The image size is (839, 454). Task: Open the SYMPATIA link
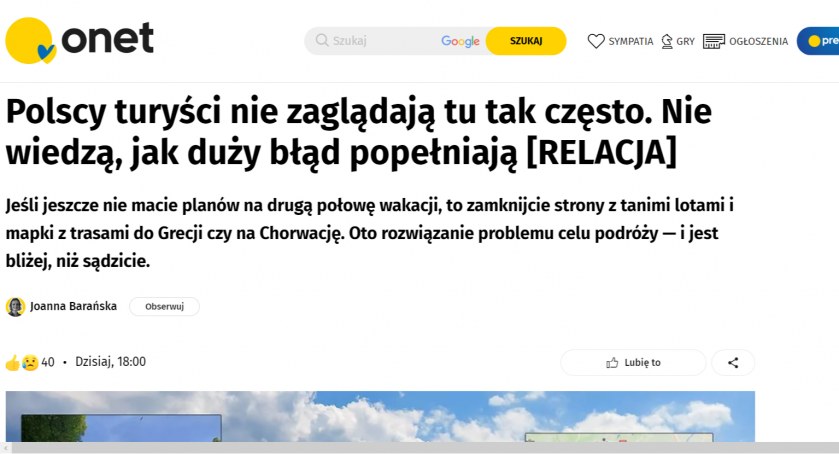(x=630, y=41)
